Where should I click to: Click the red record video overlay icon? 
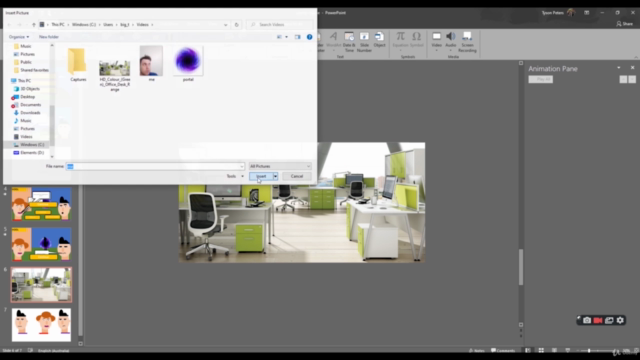[598, 320]
